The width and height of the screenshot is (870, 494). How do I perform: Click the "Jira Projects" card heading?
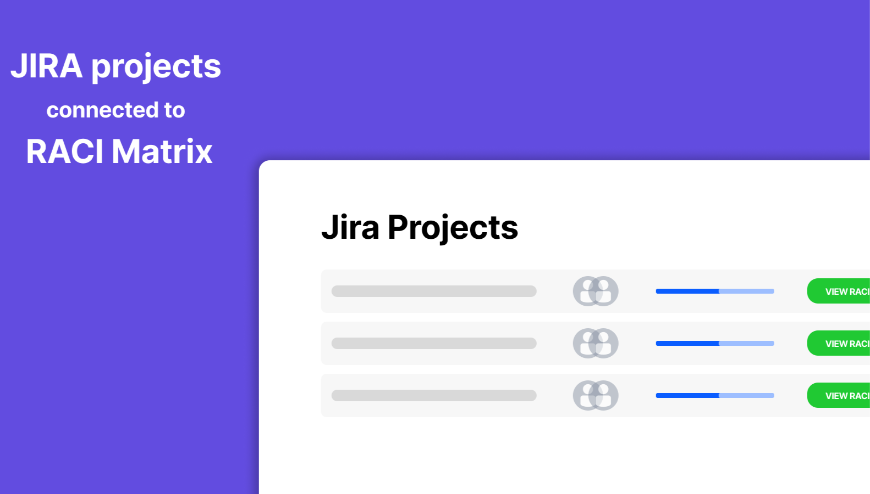[x=419, y=228]
